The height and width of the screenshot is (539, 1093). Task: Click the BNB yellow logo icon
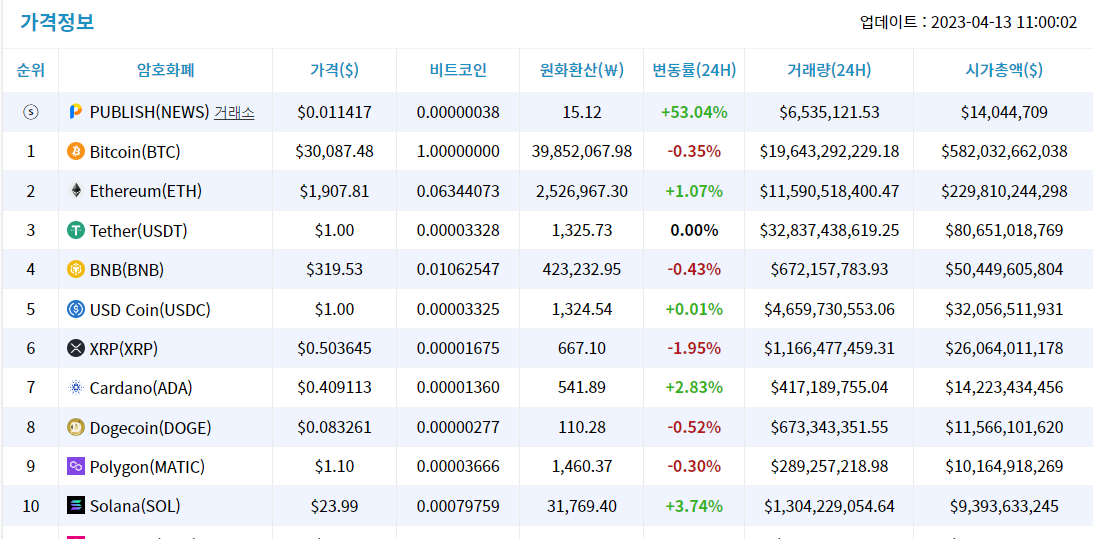75,269
